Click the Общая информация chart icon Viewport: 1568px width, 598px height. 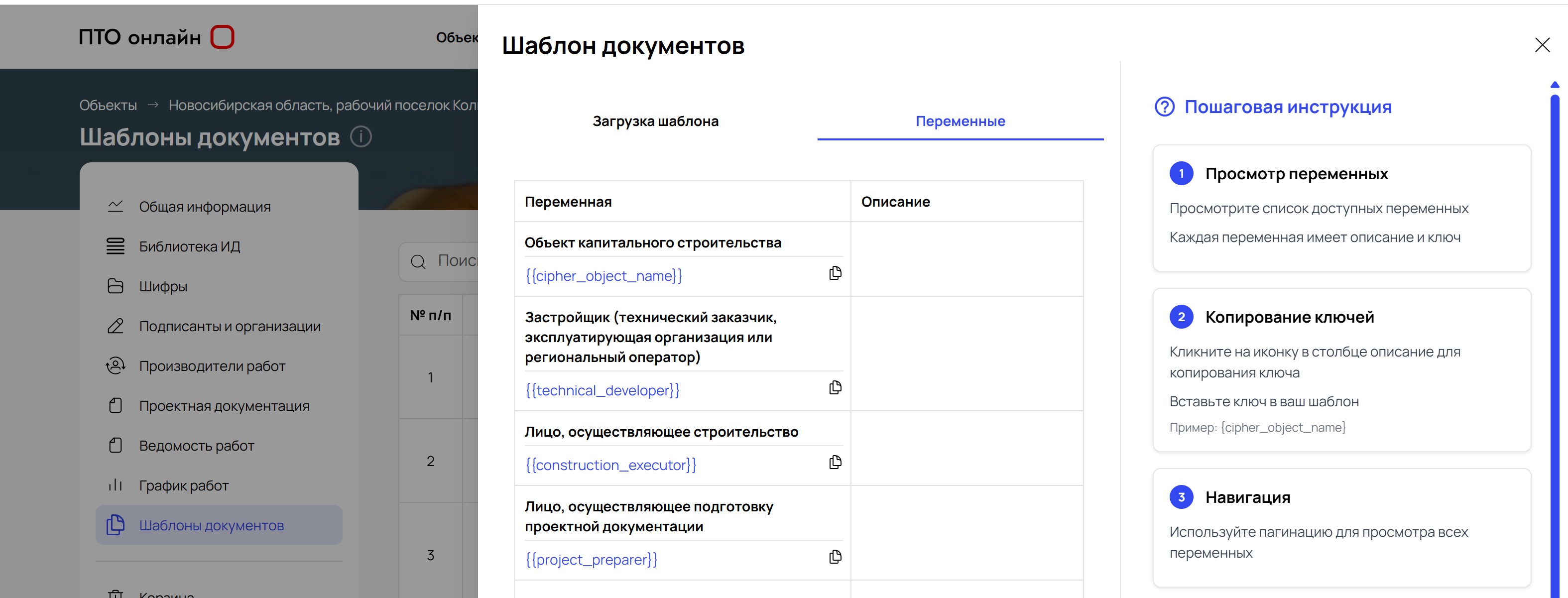[x=116, y=207]
